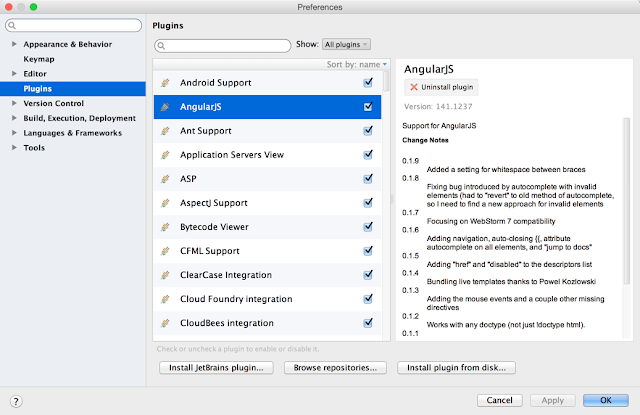Viewport: 640px width, 415px height.
Task: Click the Android Support plugin icon
Action: click(x=165, y=82)
